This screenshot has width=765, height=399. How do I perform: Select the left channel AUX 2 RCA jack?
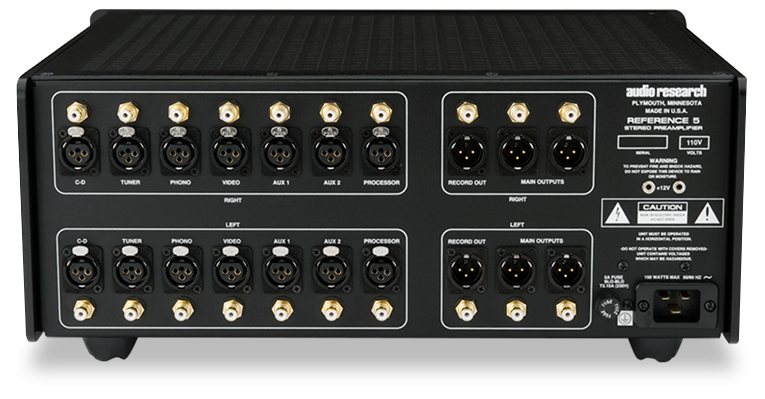tap(332, 310)
